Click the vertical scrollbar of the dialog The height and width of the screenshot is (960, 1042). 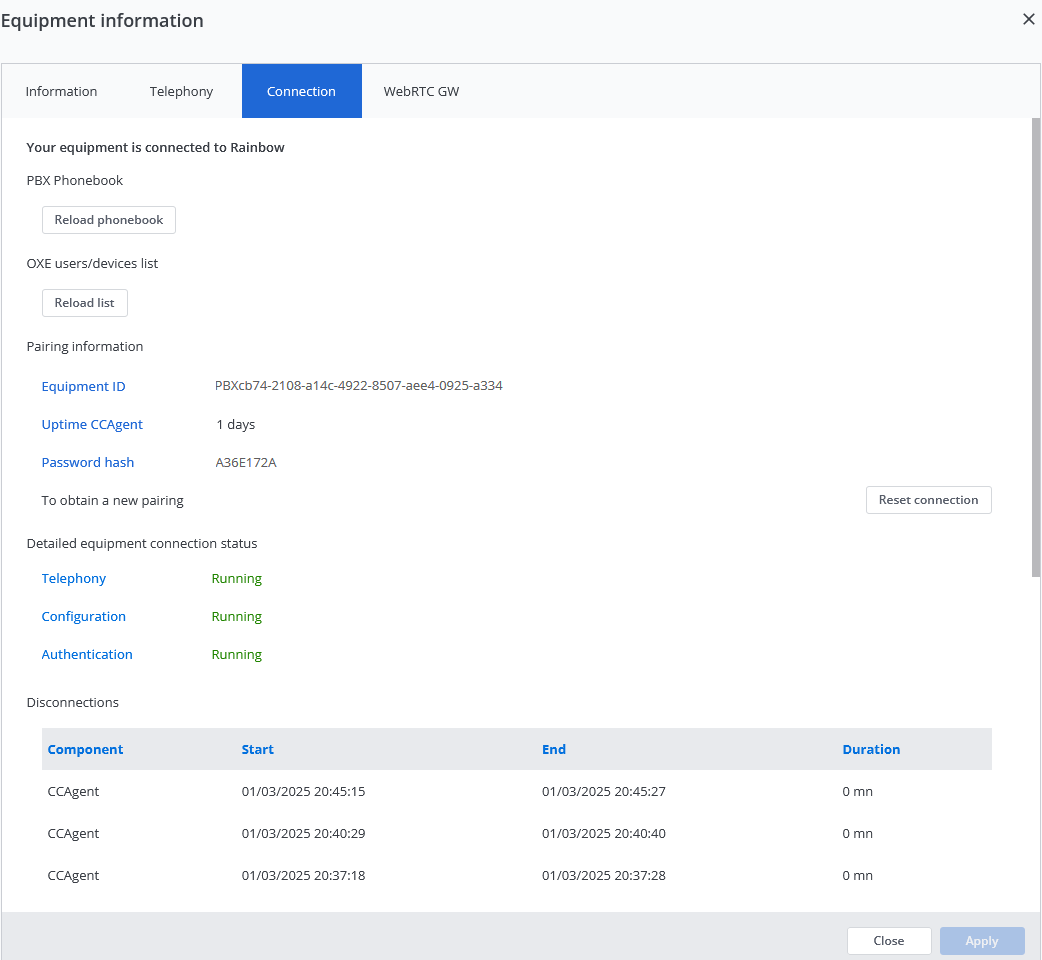pos(1036,347)
